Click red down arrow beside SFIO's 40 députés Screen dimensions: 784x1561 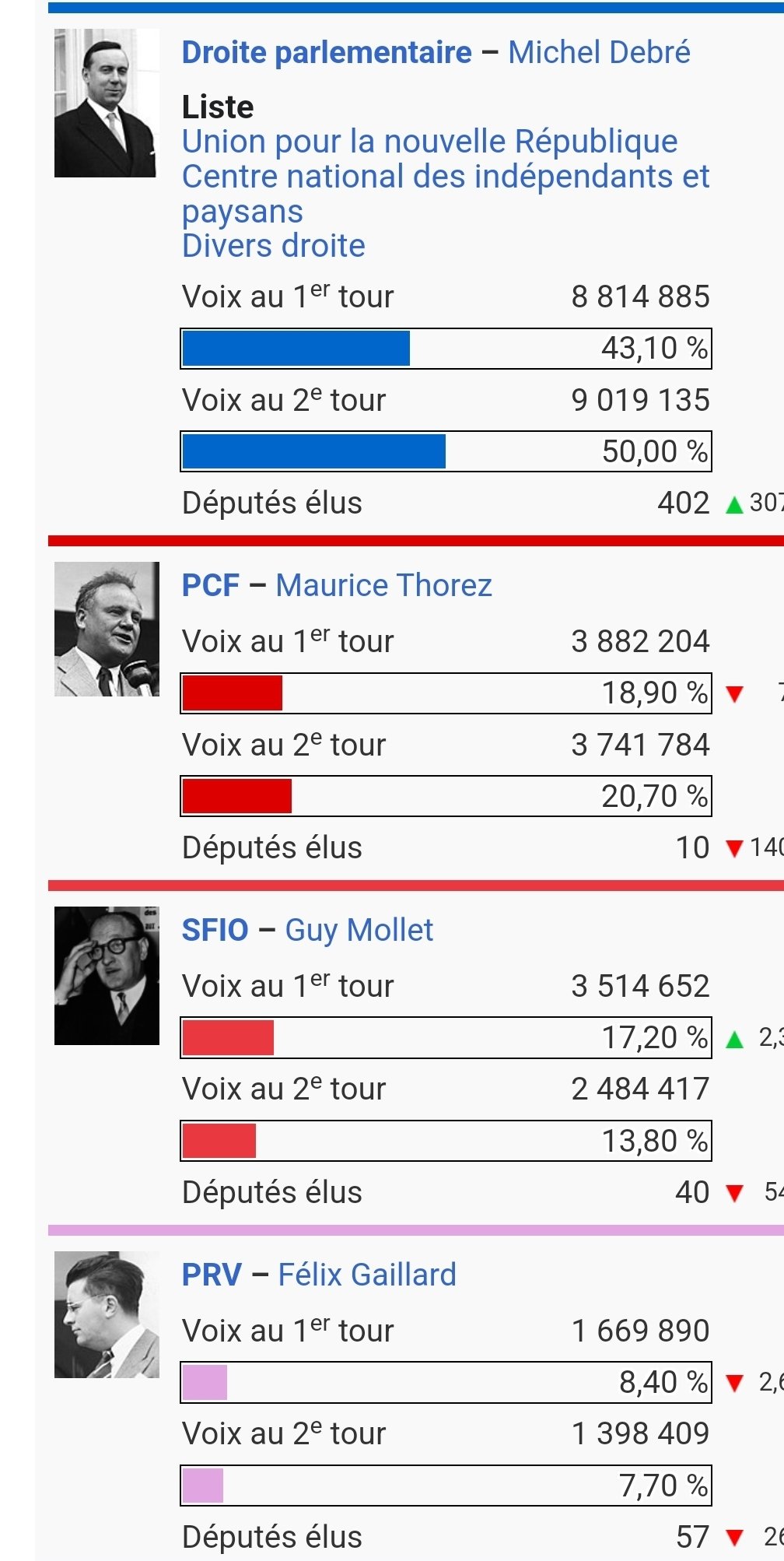pos(734,1193)
